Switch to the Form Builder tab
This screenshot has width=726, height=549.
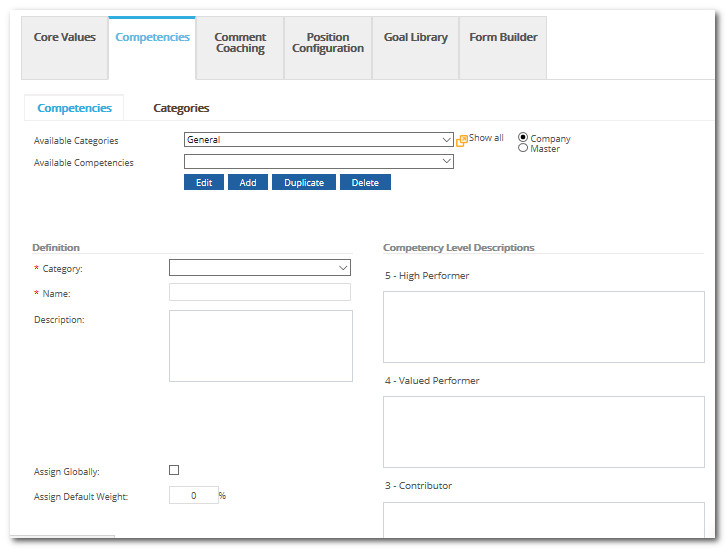coord(503,37)
